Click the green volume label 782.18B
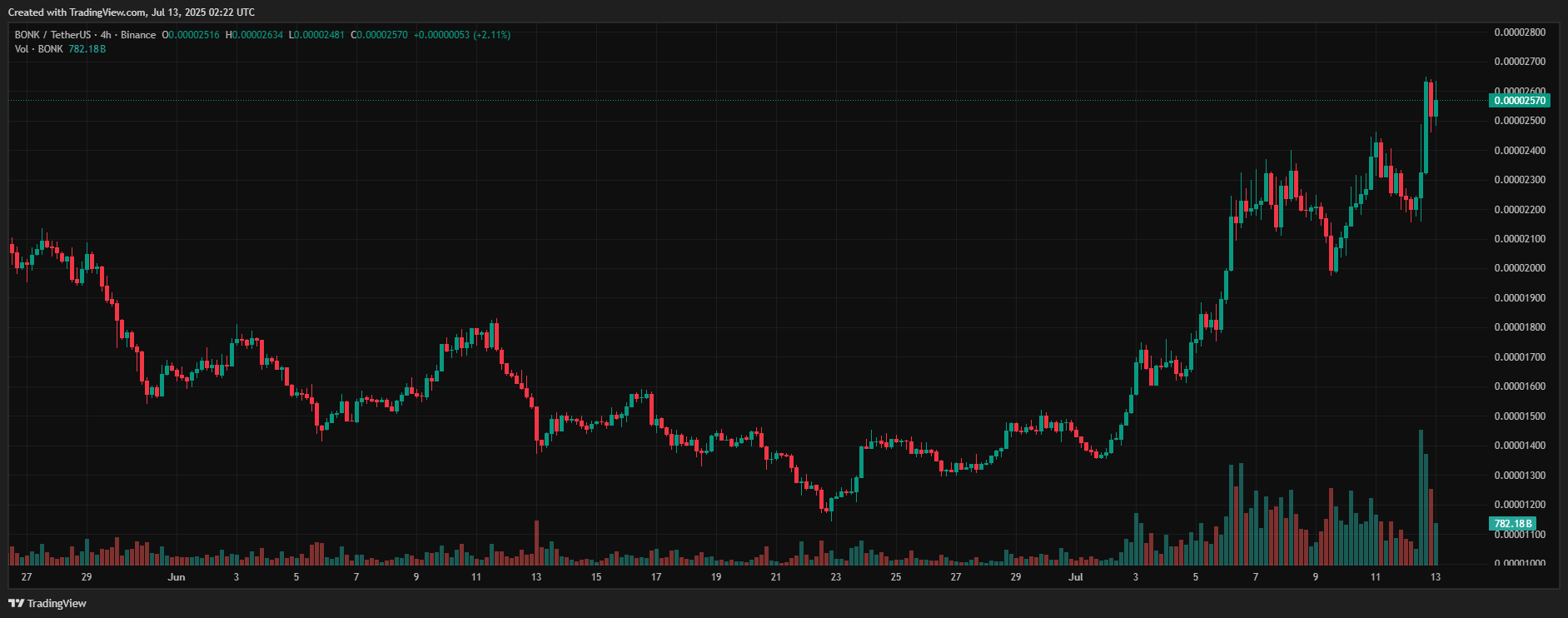This screenshot has height=618, width=1568. click(1511, 524)
